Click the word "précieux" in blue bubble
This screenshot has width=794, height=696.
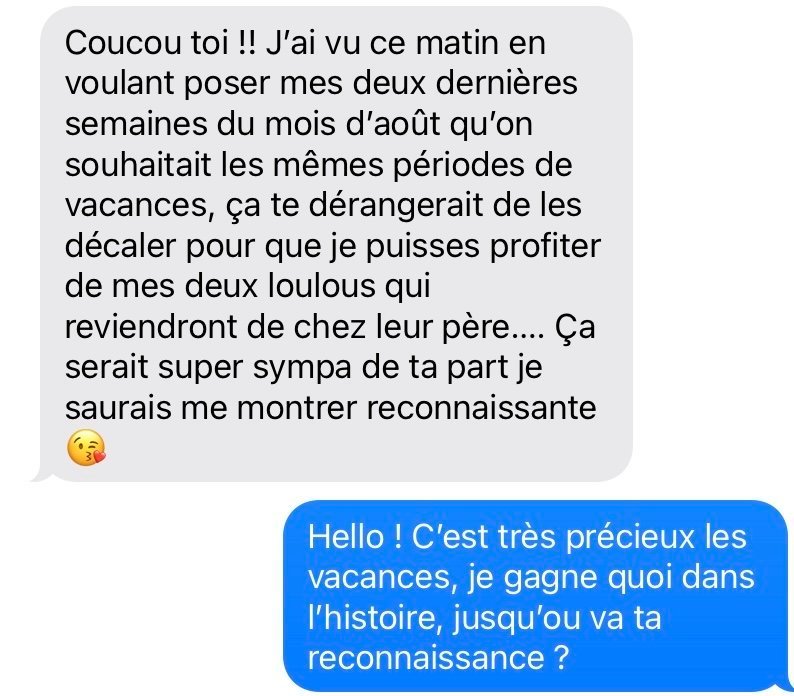pos(630,538)
